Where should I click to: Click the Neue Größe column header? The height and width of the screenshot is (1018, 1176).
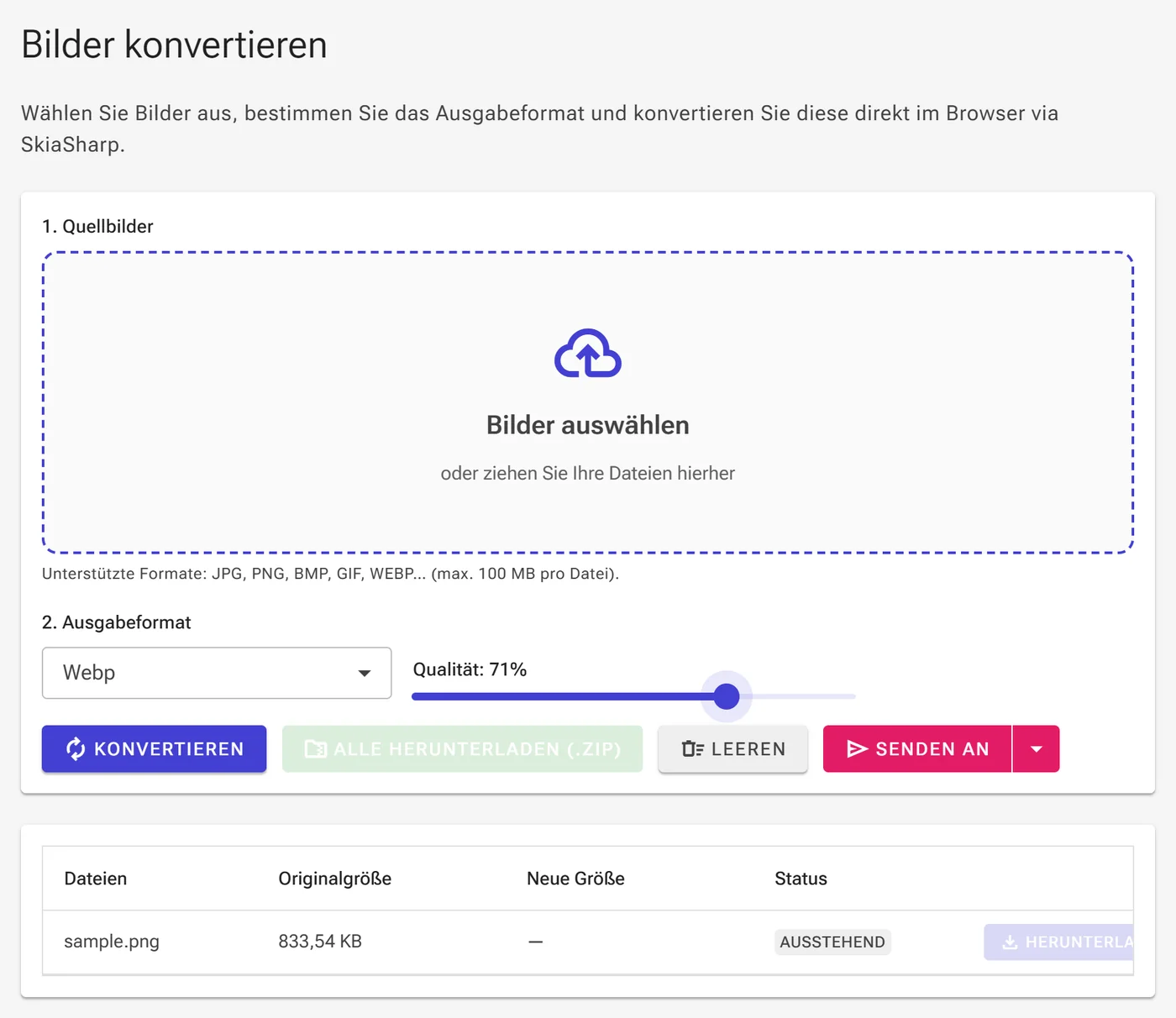575,879
